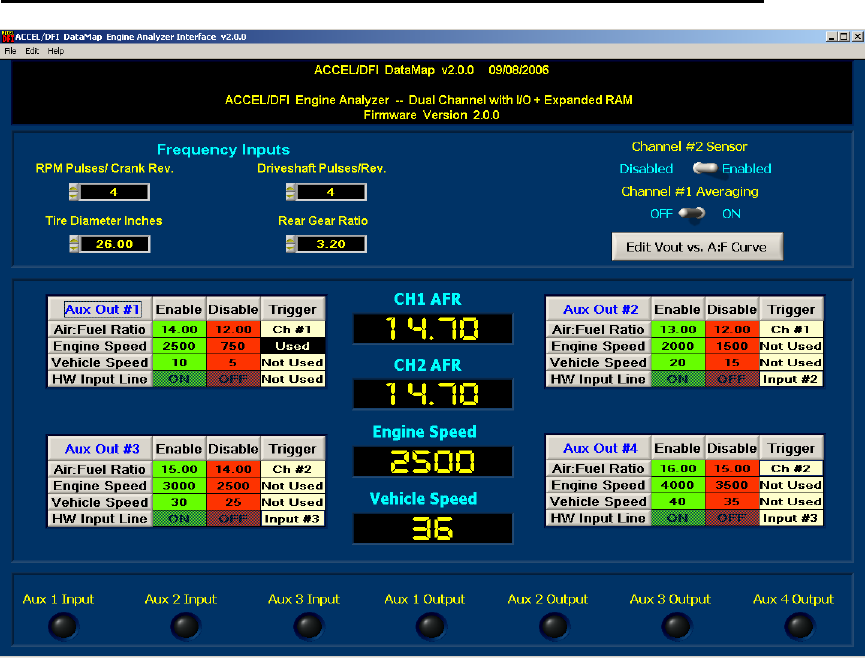Click Aux Out #1 Engine Speed enable 2500
Screen dimensions: 865x658
[179, 346]
